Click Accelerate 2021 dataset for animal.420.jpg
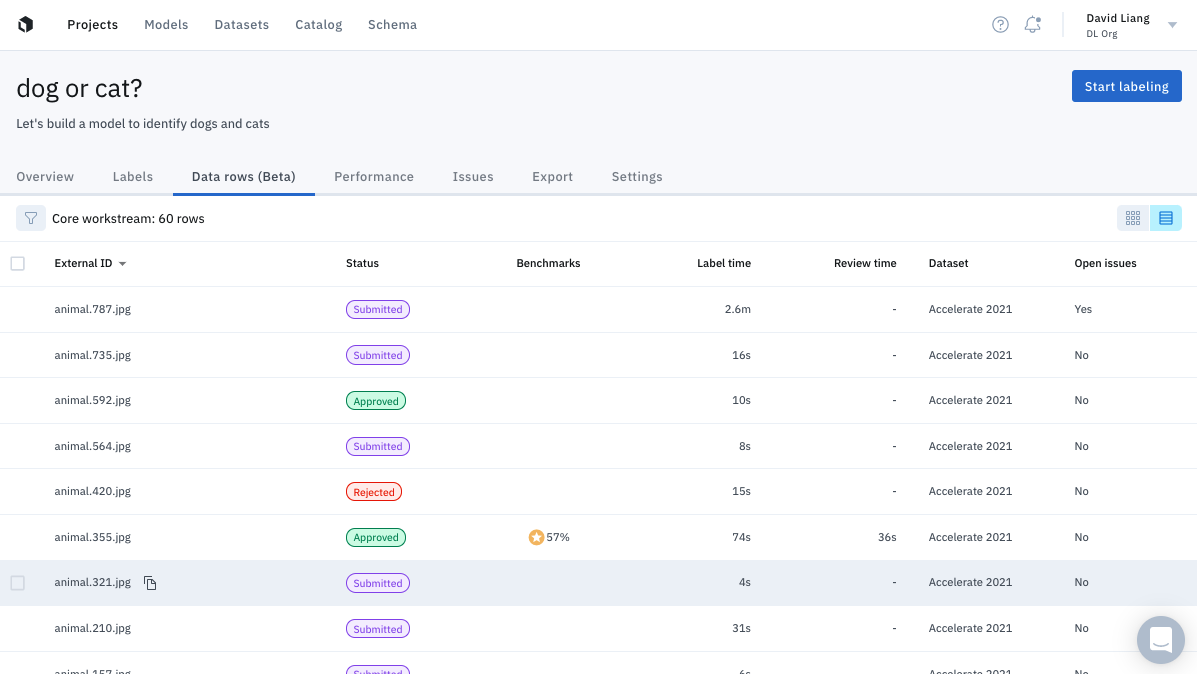 click(x=970, y=492)
